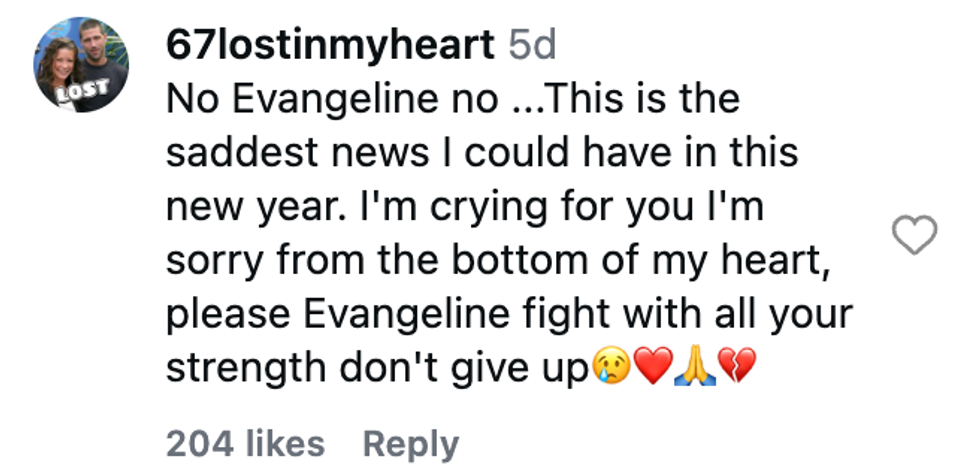Like the comment with the heart icon
The height and width of the screenshot is (475, 980).
[913, 235]
